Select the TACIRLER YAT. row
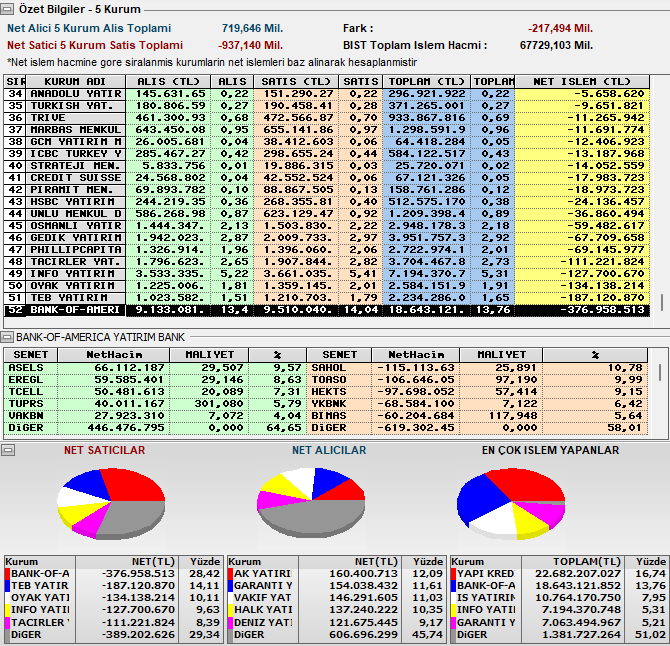 point(327,261)
